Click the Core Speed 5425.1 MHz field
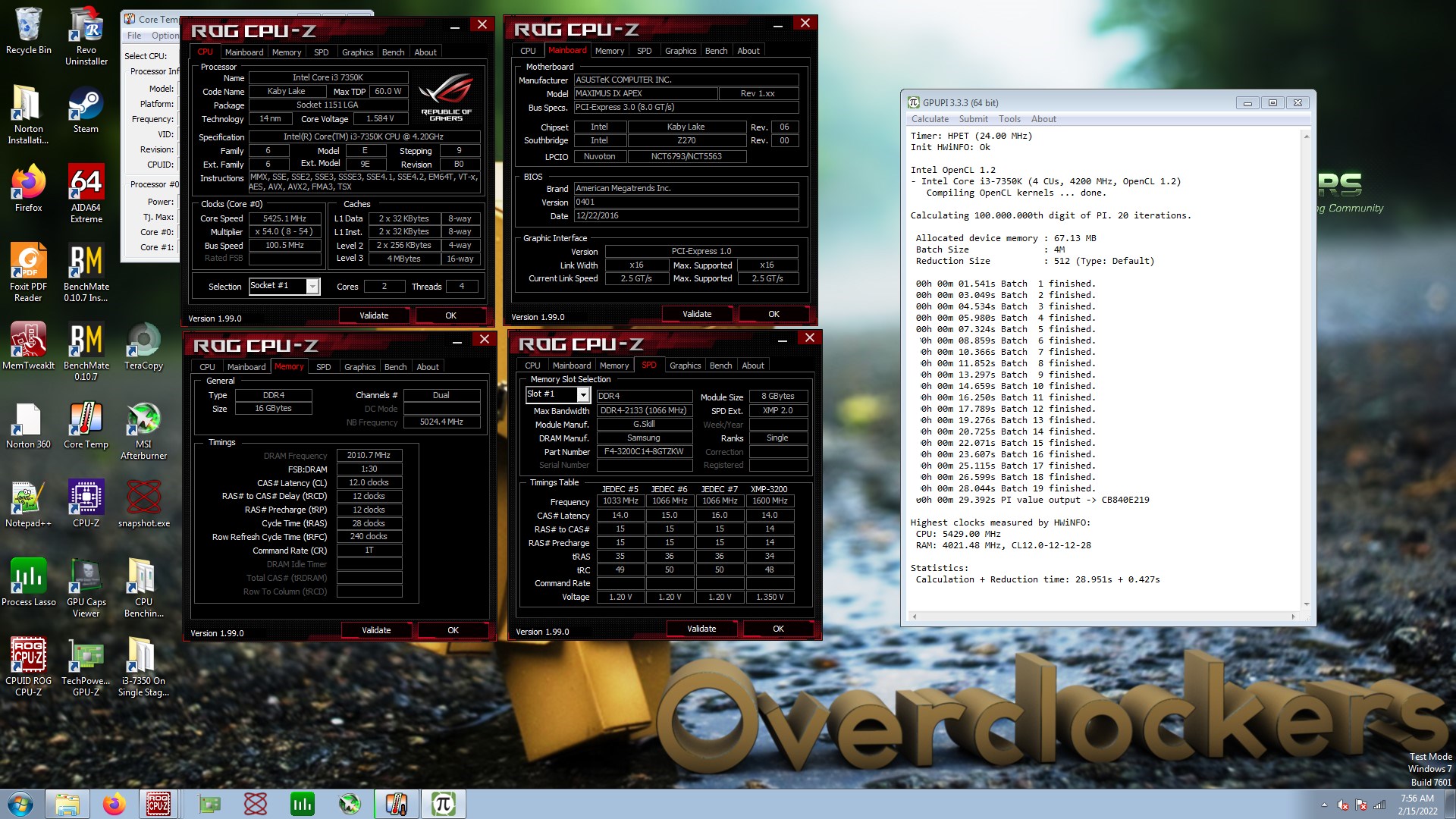Image resolution: width=1456 pixels, height=819 pixels. [284, 218]
